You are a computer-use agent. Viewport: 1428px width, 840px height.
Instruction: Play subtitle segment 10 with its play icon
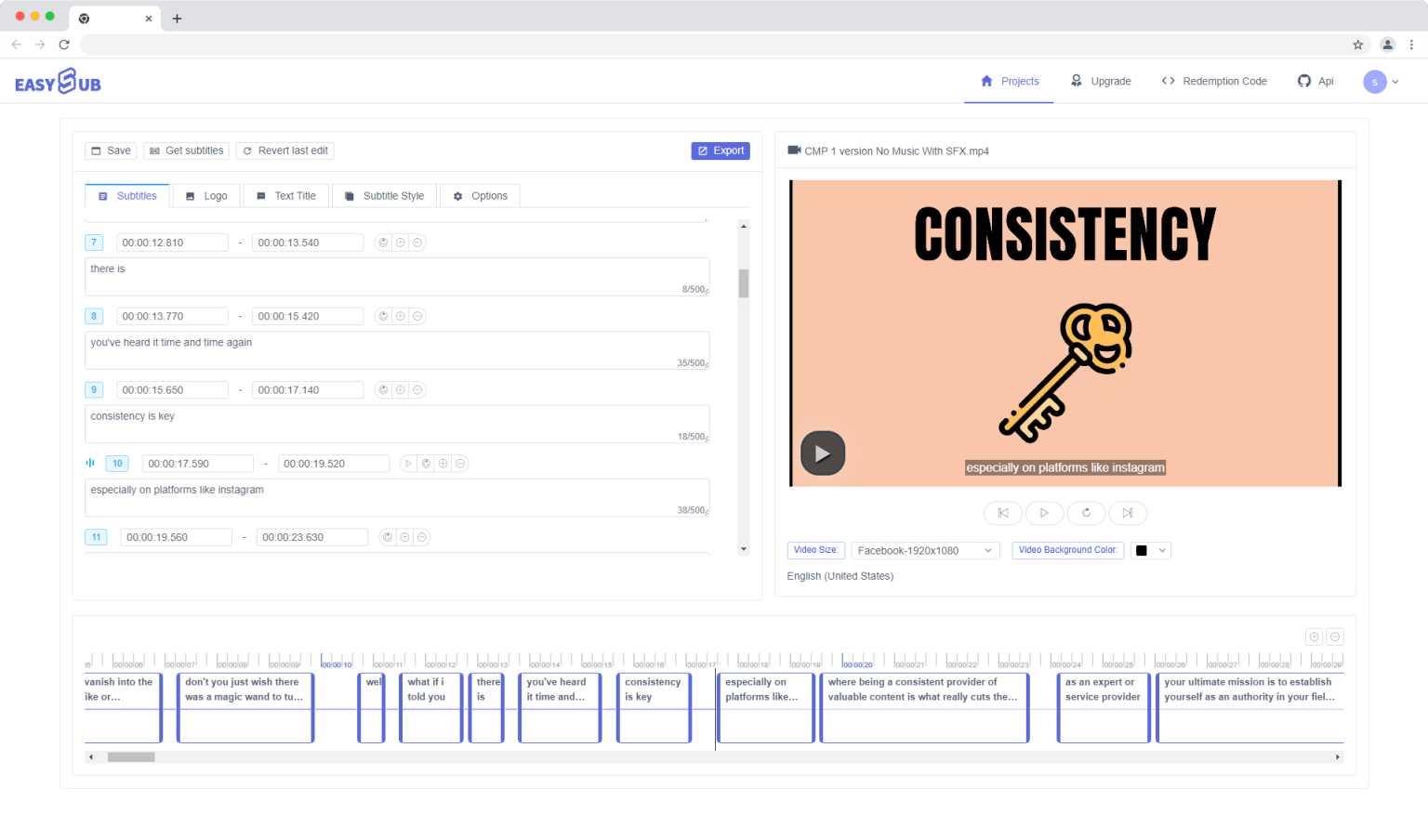pos(409,463)
